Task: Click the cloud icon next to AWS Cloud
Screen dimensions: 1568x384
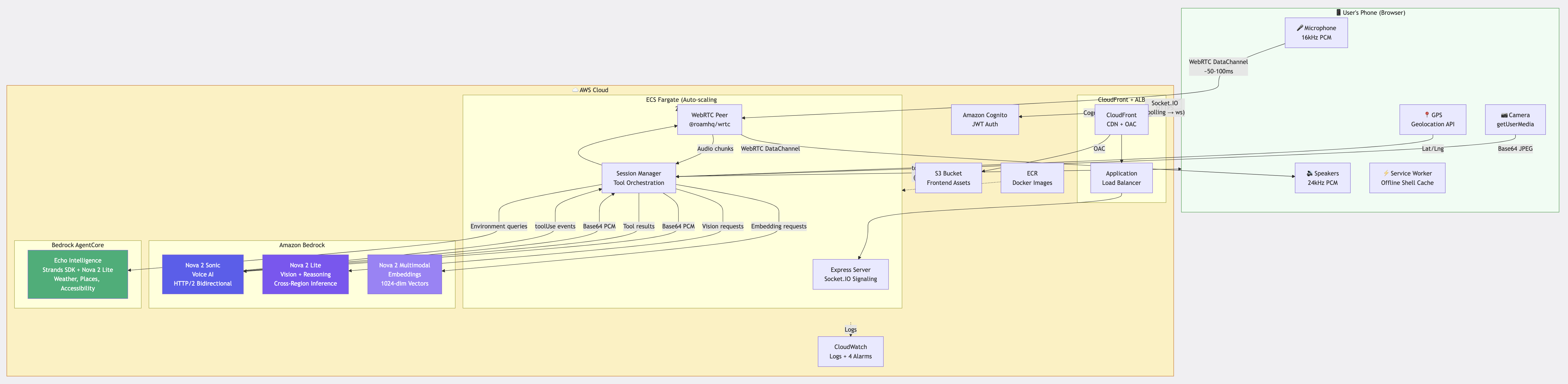Action: point(575,90)
